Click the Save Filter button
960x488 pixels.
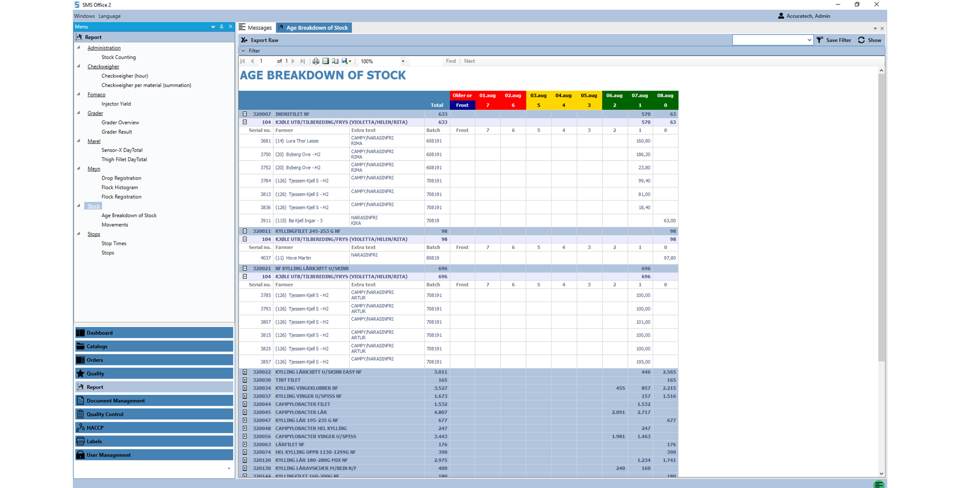pyautogui.click(x=833, y=40)
